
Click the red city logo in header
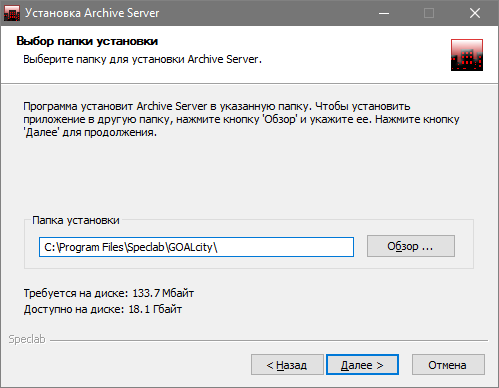[467, 55]
